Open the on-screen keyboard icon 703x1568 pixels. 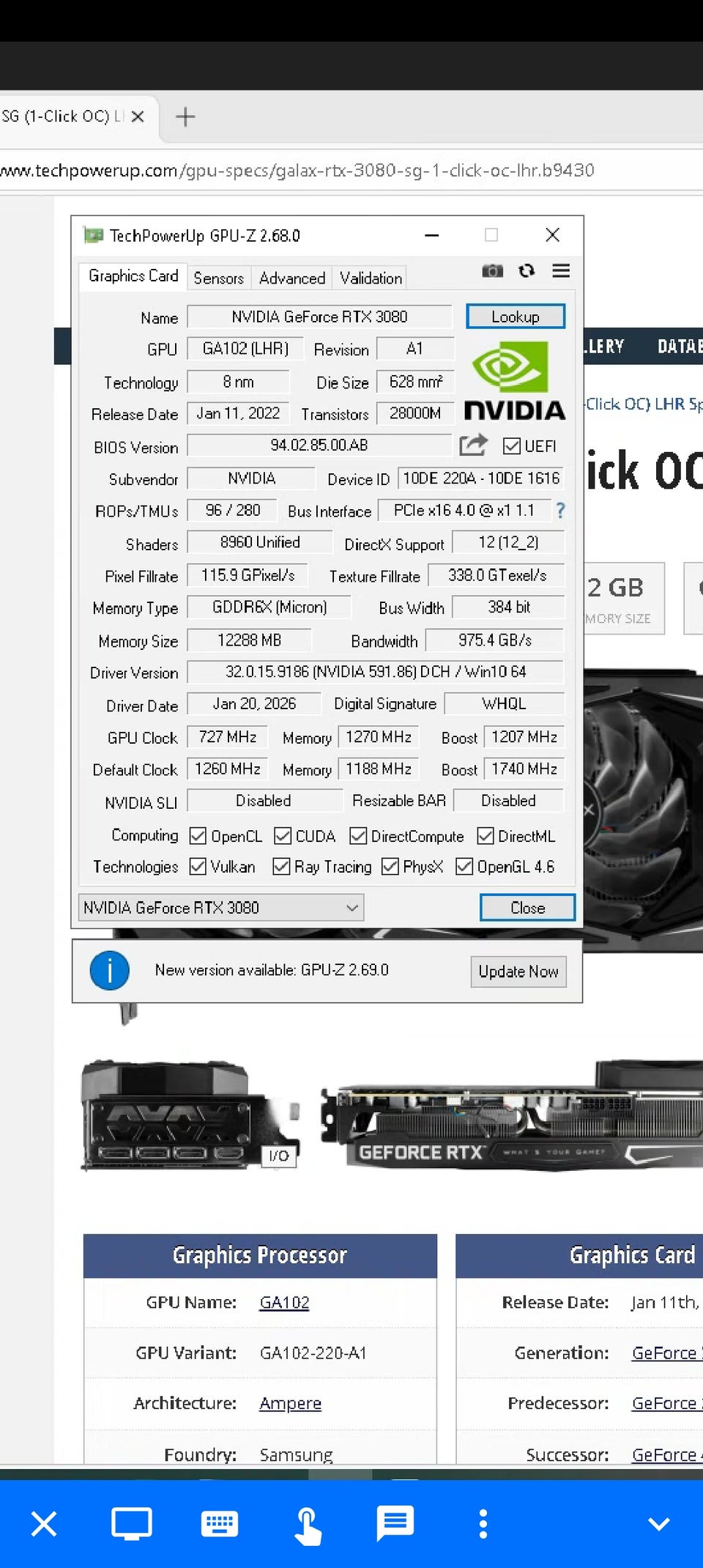coord(220,1524)
